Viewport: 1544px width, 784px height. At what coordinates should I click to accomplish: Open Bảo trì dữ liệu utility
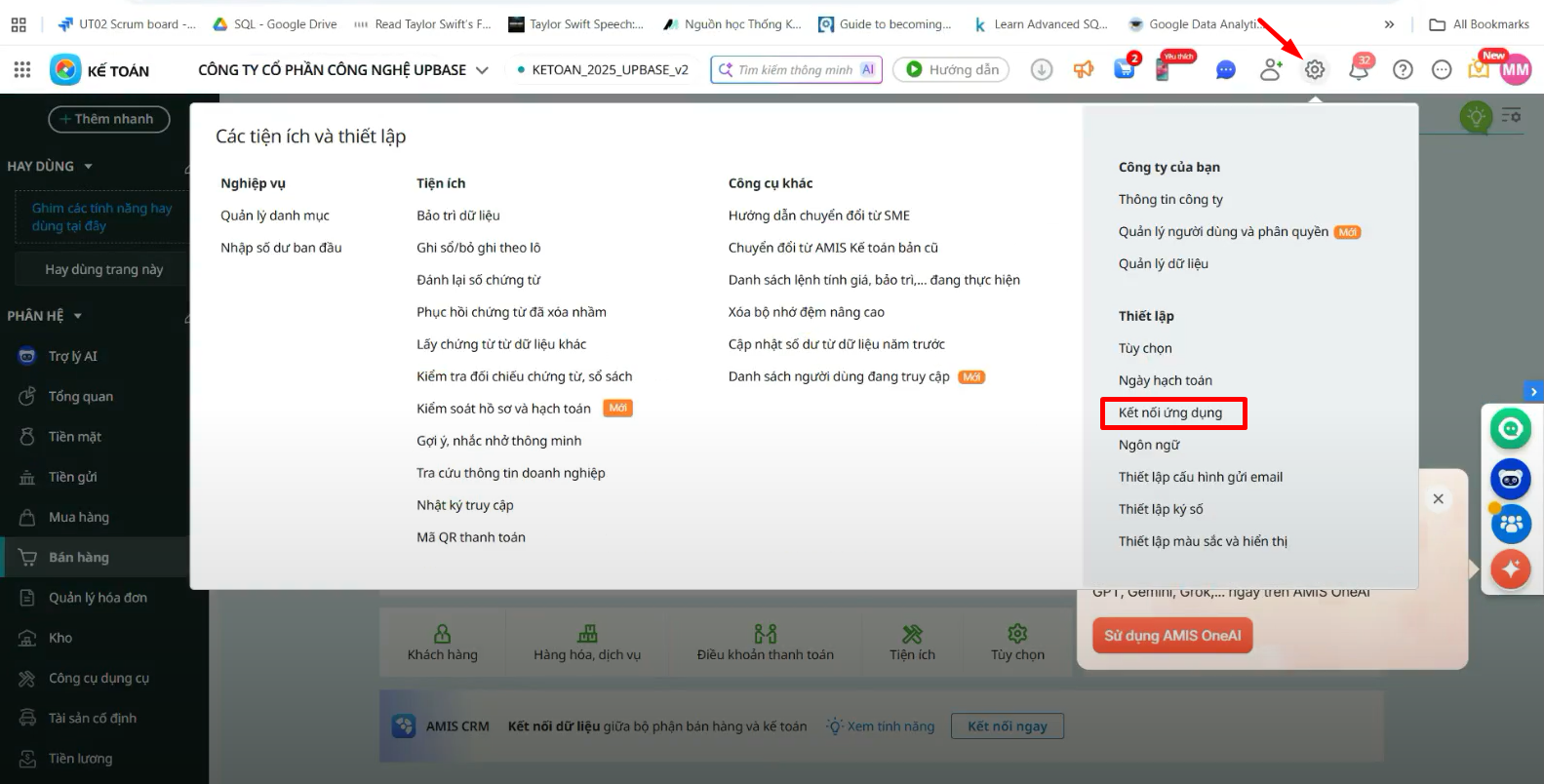[x=457, y=216]
